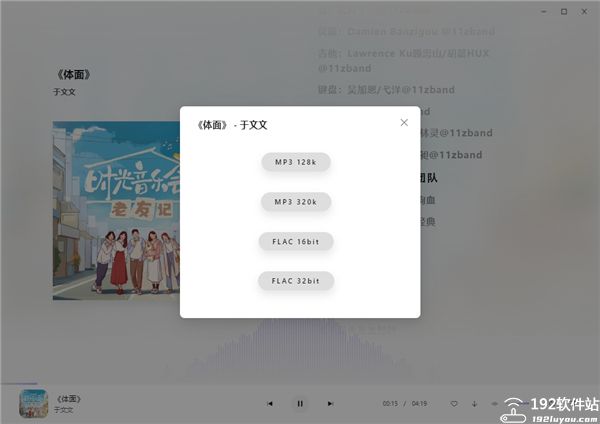Viewport: 600px width, 424px height.
Task: Pause the currently playing song
Action: point(300,403)
